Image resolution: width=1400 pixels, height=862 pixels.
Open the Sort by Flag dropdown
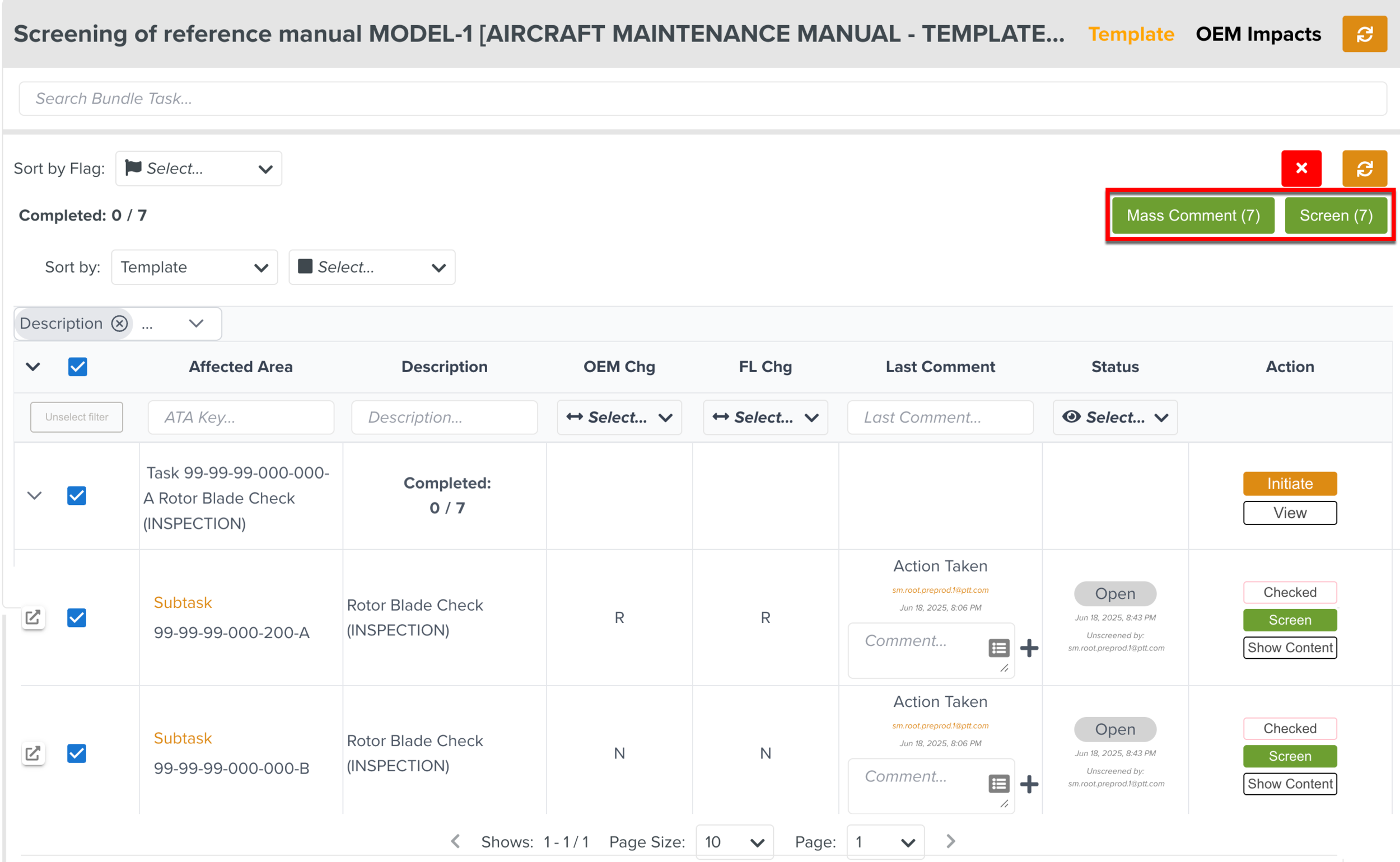tap(198, 168)
